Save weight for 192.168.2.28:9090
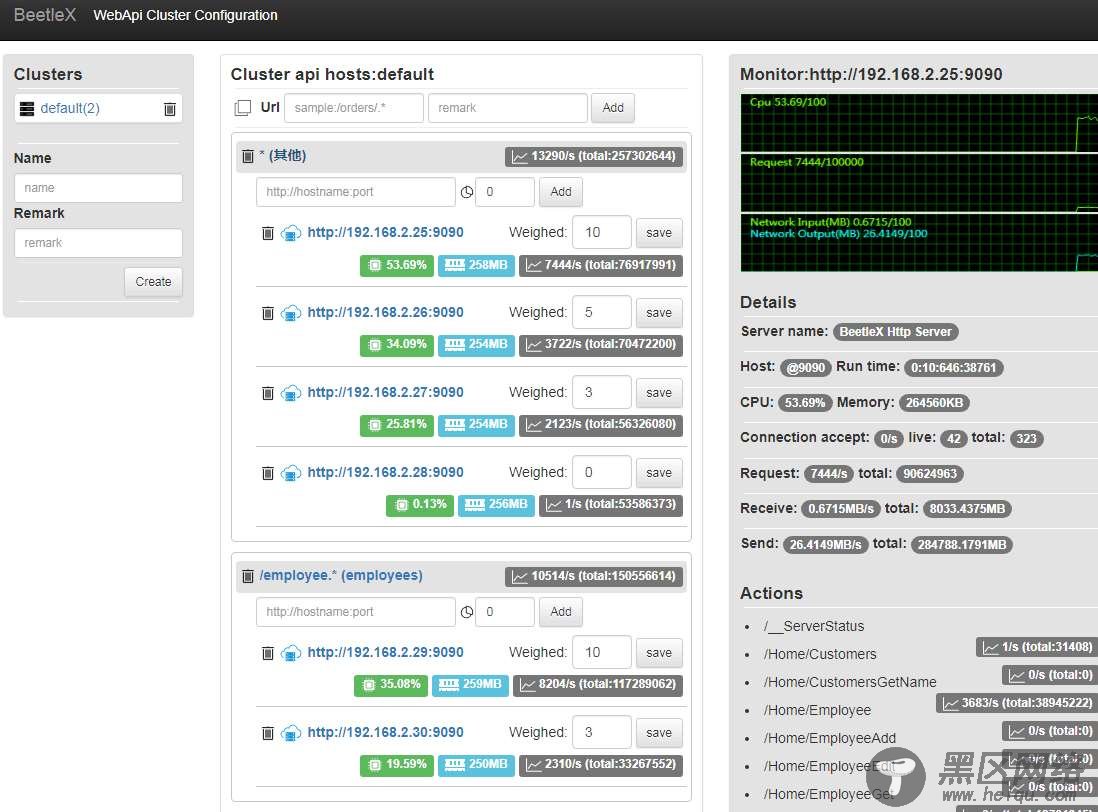The height and width of the screenshot is (812, 1098). [x=659, y=472]
